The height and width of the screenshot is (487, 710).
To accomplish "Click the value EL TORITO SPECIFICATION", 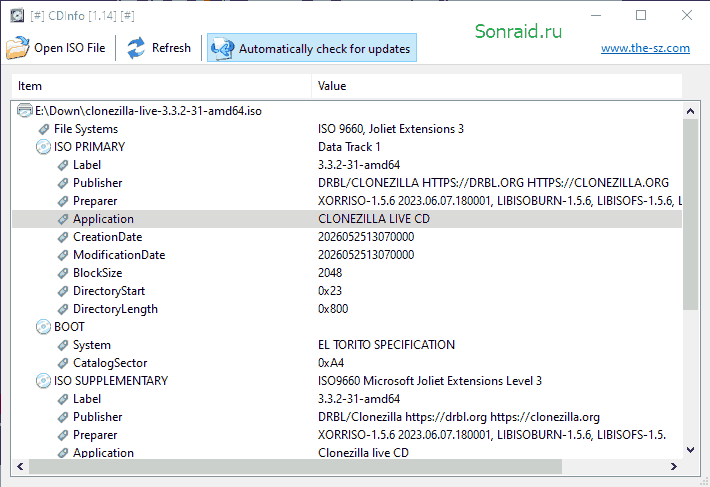I will click(x=386, y=345).
